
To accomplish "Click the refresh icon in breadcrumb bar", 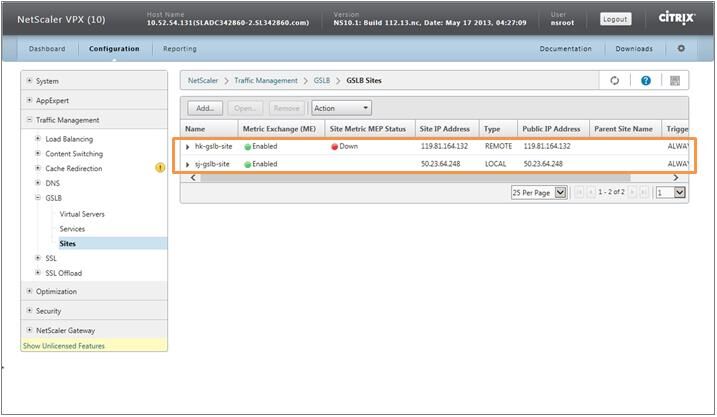I will pos(615,81).
